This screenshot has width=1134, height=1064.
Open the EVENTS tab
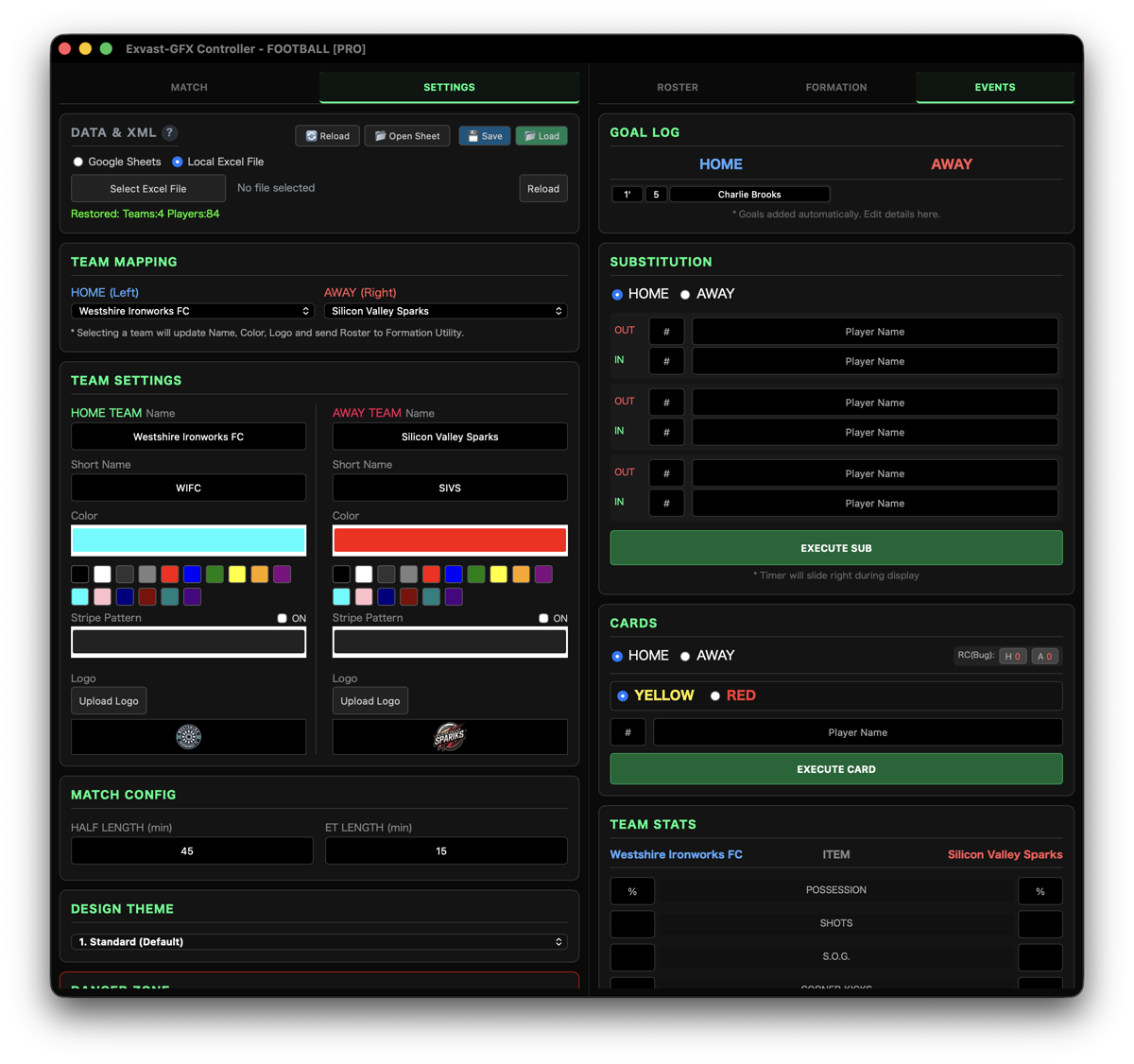[x=995, y=87]
